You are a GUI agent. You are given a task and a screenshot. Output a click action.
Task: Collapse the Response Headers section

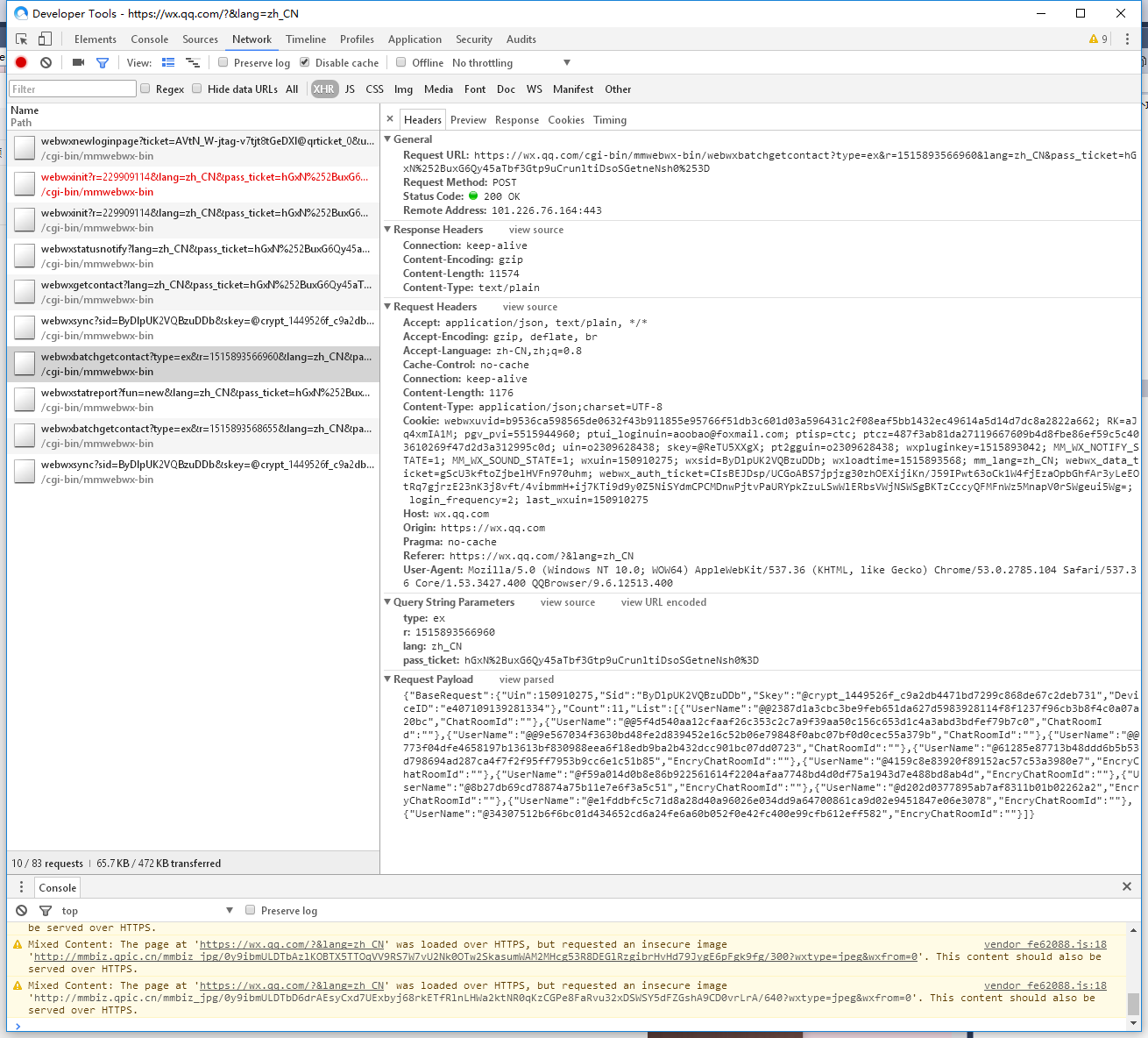[388, 229]
